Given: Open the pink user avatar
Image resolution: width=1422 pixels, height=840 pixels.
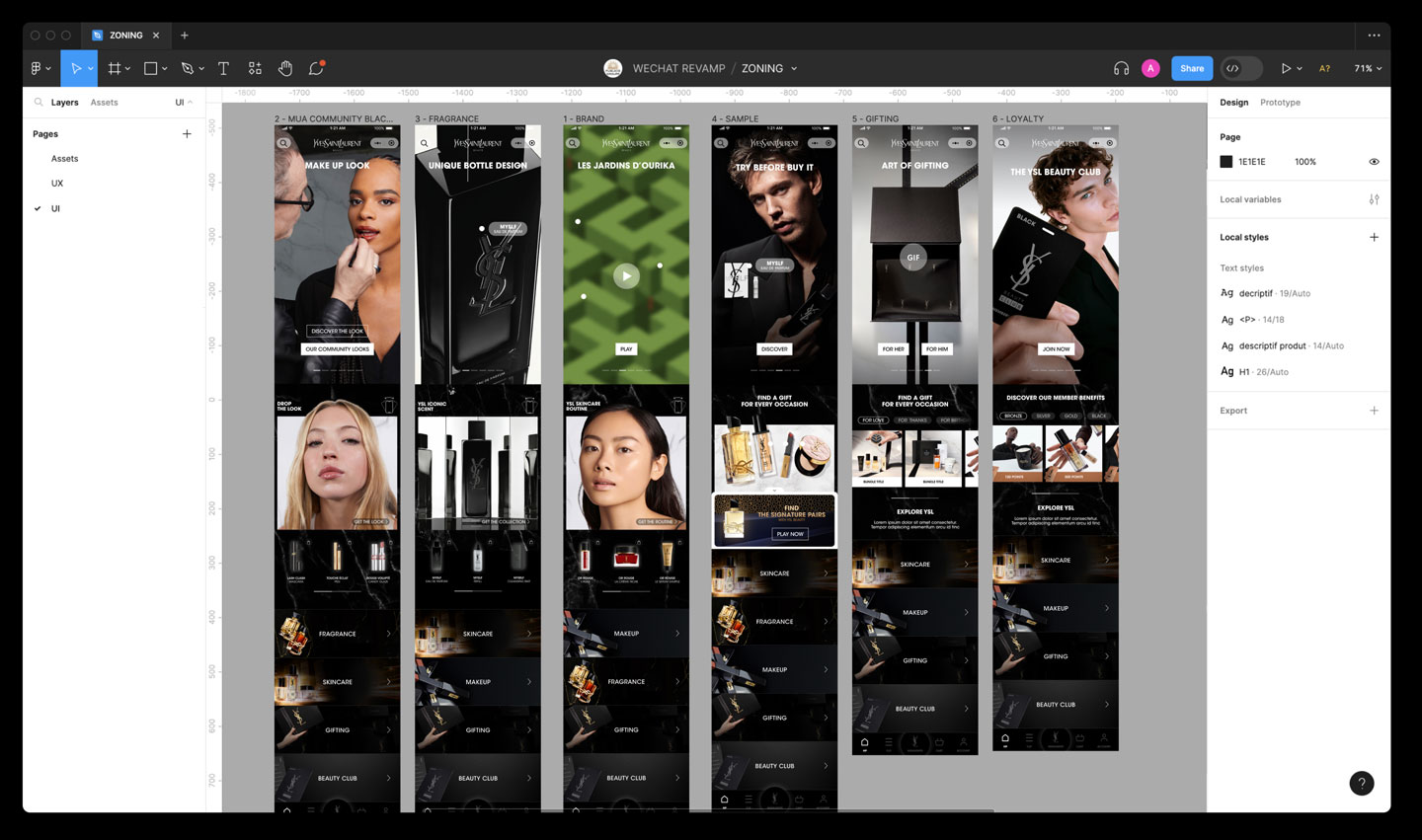Looking at the screenshot, I should 1150,68.
